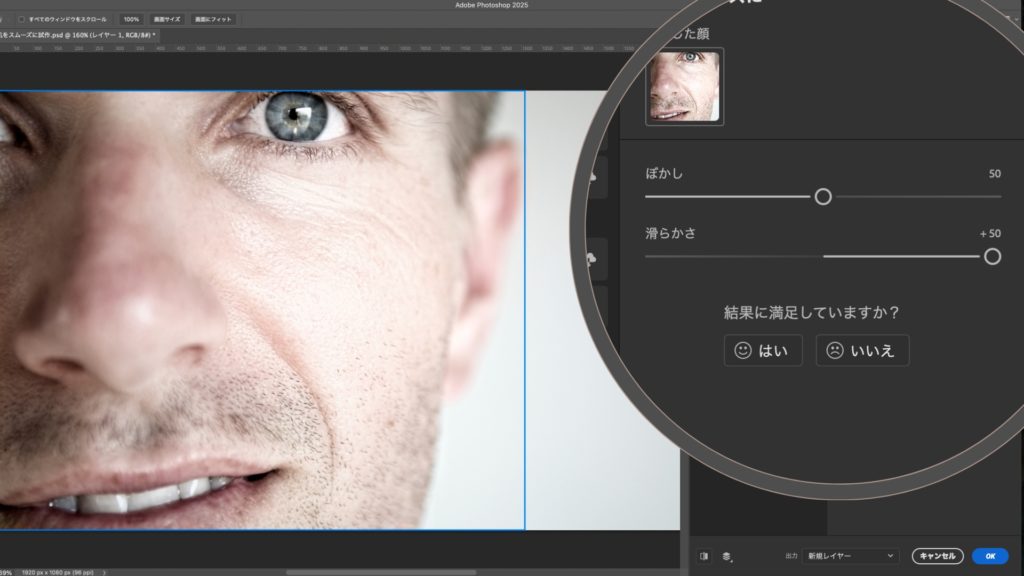Viewport: 1024px width, 576px height.
Task: Click the 画面にフィット button
Action: 213,19
